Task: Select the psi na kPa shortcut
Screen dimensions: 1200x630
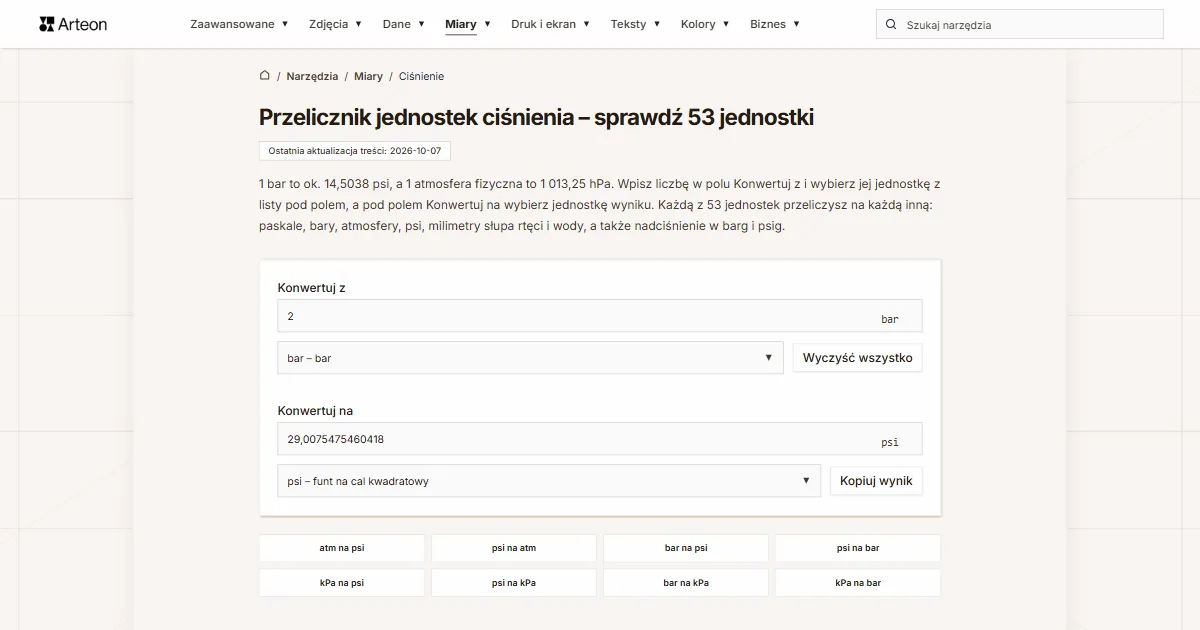Action: pos(514,583)
